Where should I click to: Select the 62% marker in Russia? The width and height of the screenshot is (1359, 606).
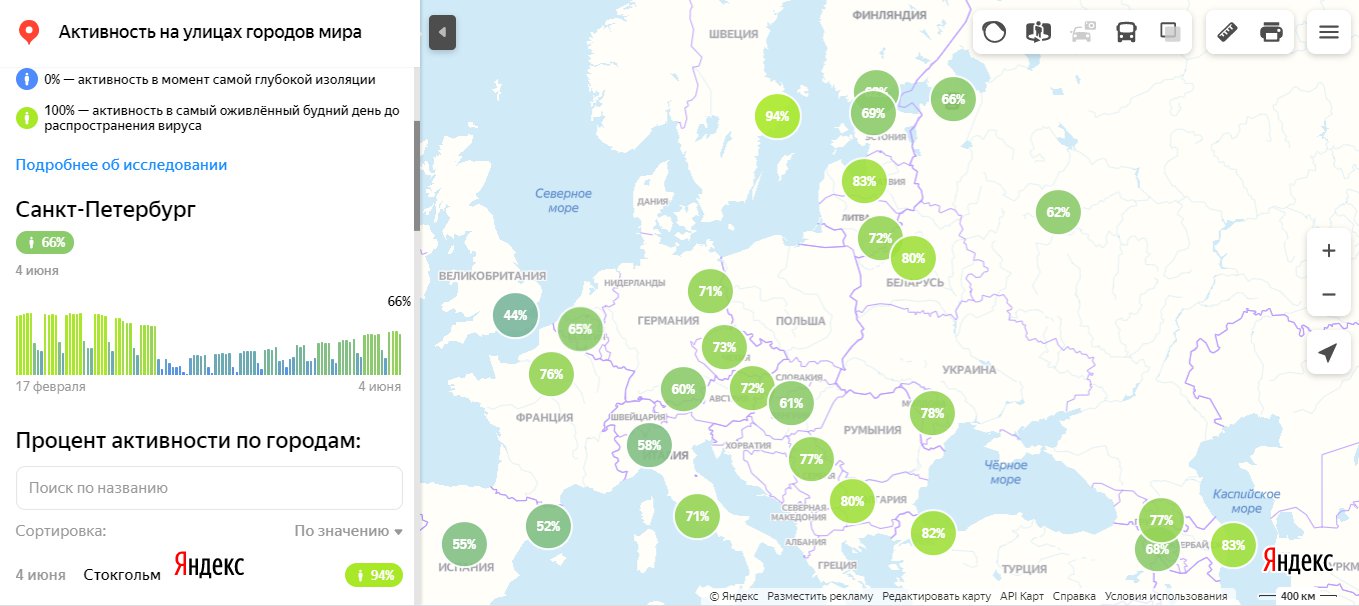[x=1058, y=212]
